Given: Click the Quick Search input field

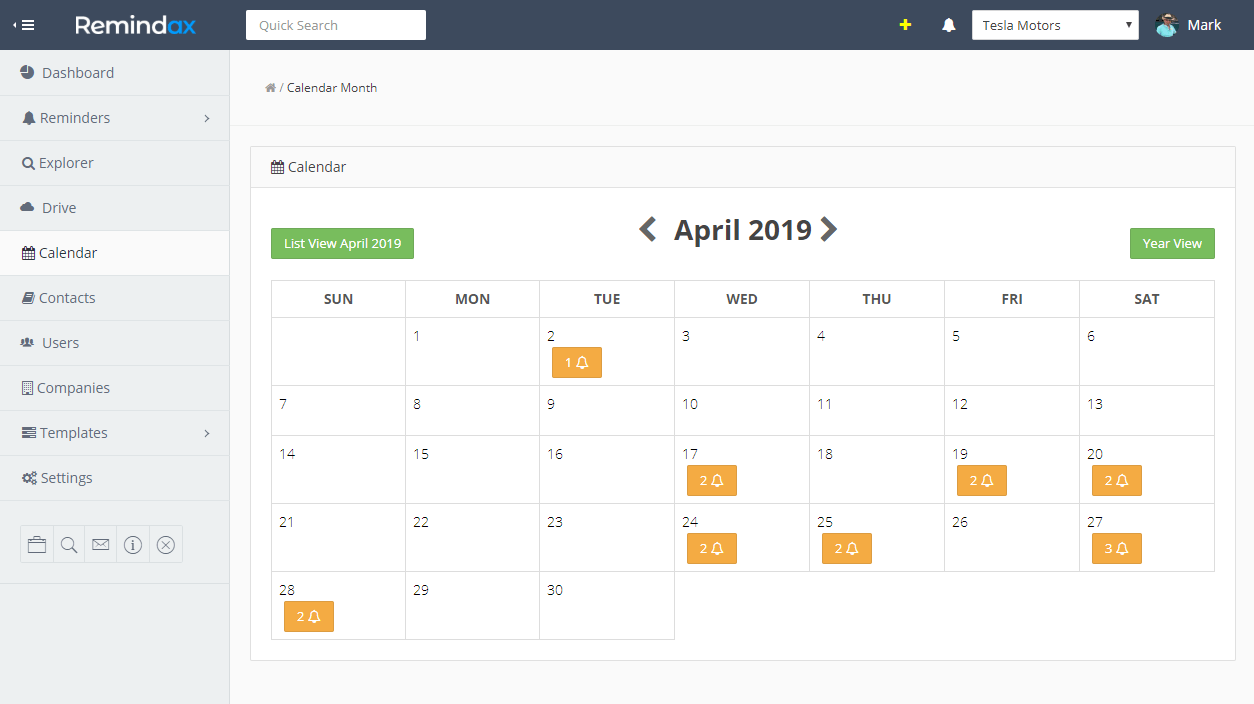Looking at the screenshot, I should [x=335, y=24].
